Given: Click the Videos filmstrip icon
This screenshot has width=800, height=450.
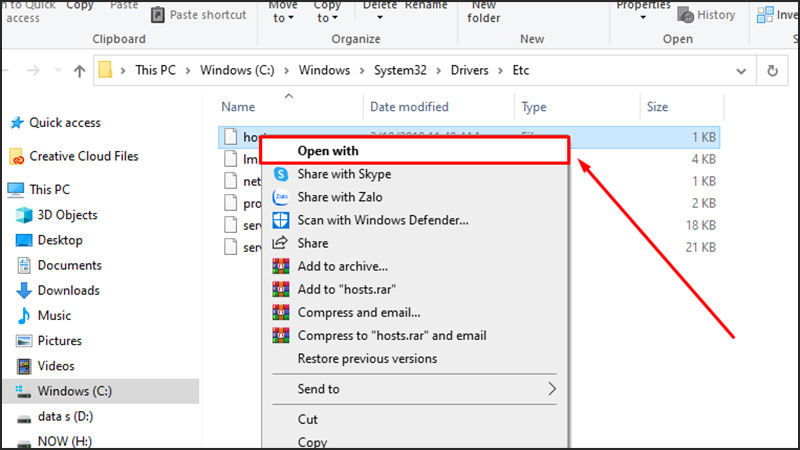Looking at the screenshot, I should (23, 366).
